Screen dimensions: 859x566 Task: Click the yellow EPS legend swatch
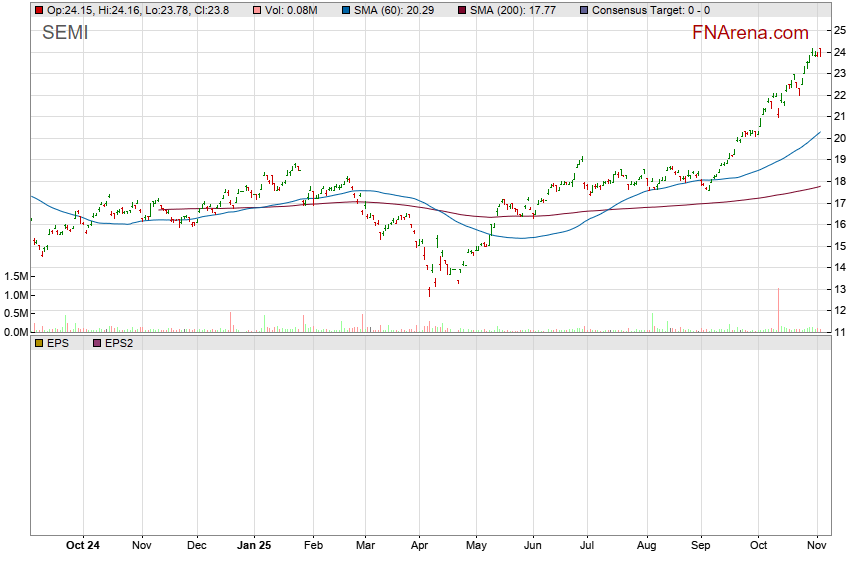point(39,343)
